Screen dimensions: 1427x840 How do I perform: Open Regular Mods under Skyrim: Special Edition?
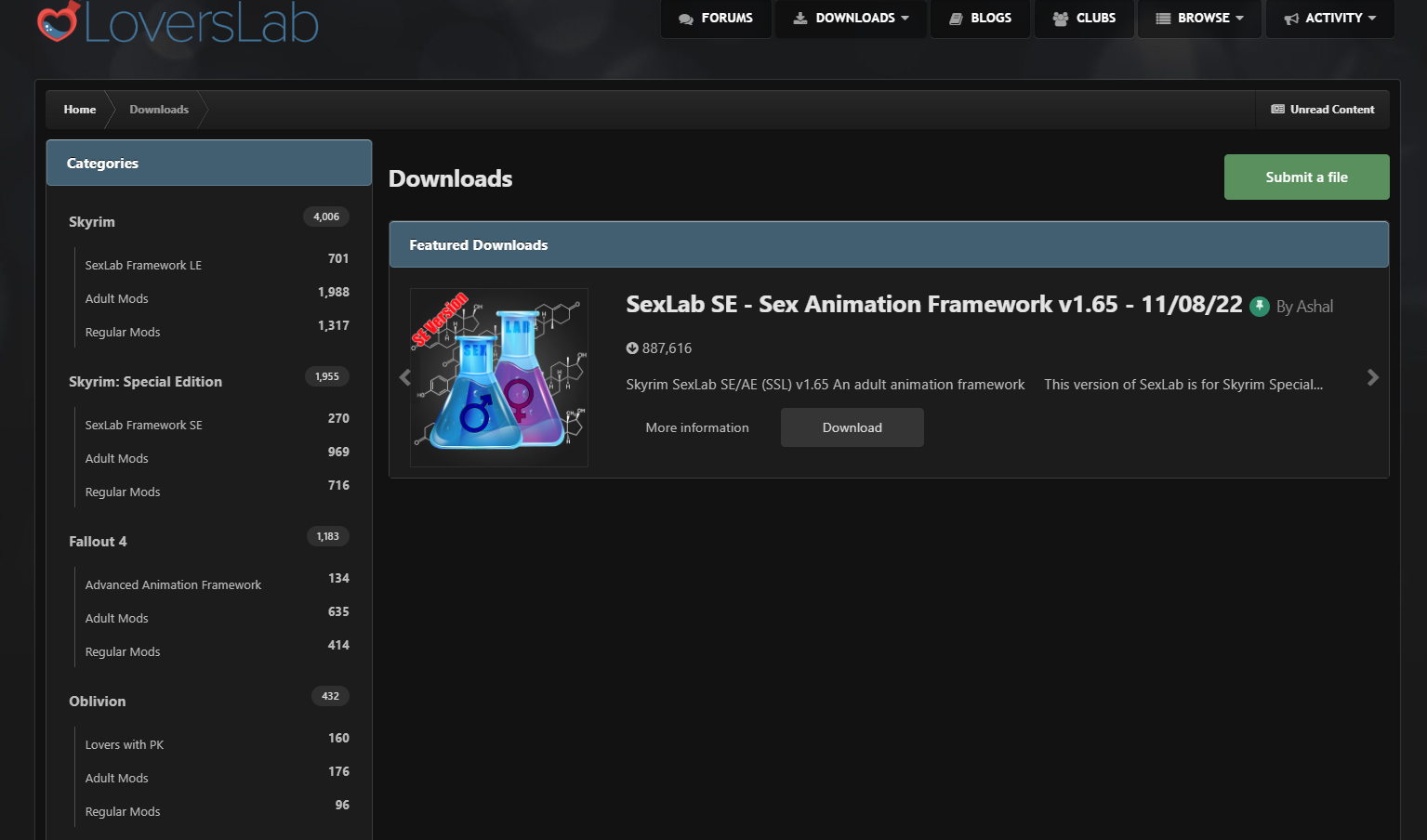(123, 492)
